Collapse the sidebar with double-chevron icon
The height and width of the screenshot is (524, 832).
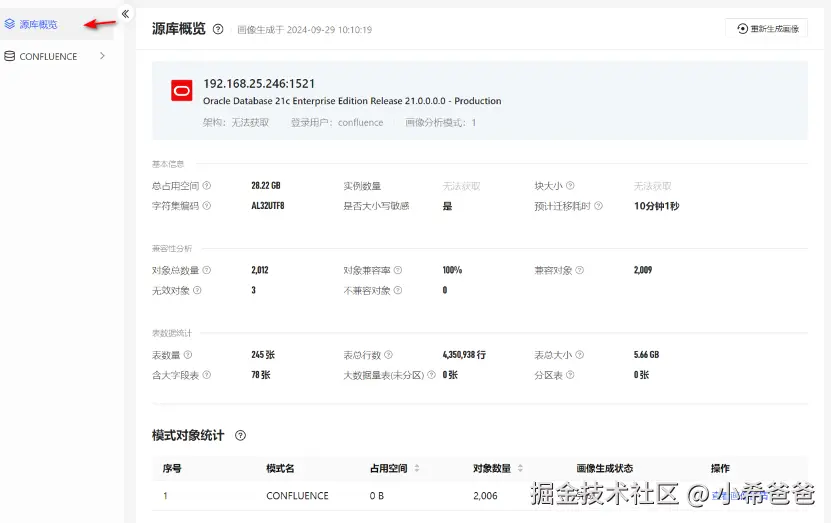125,14
